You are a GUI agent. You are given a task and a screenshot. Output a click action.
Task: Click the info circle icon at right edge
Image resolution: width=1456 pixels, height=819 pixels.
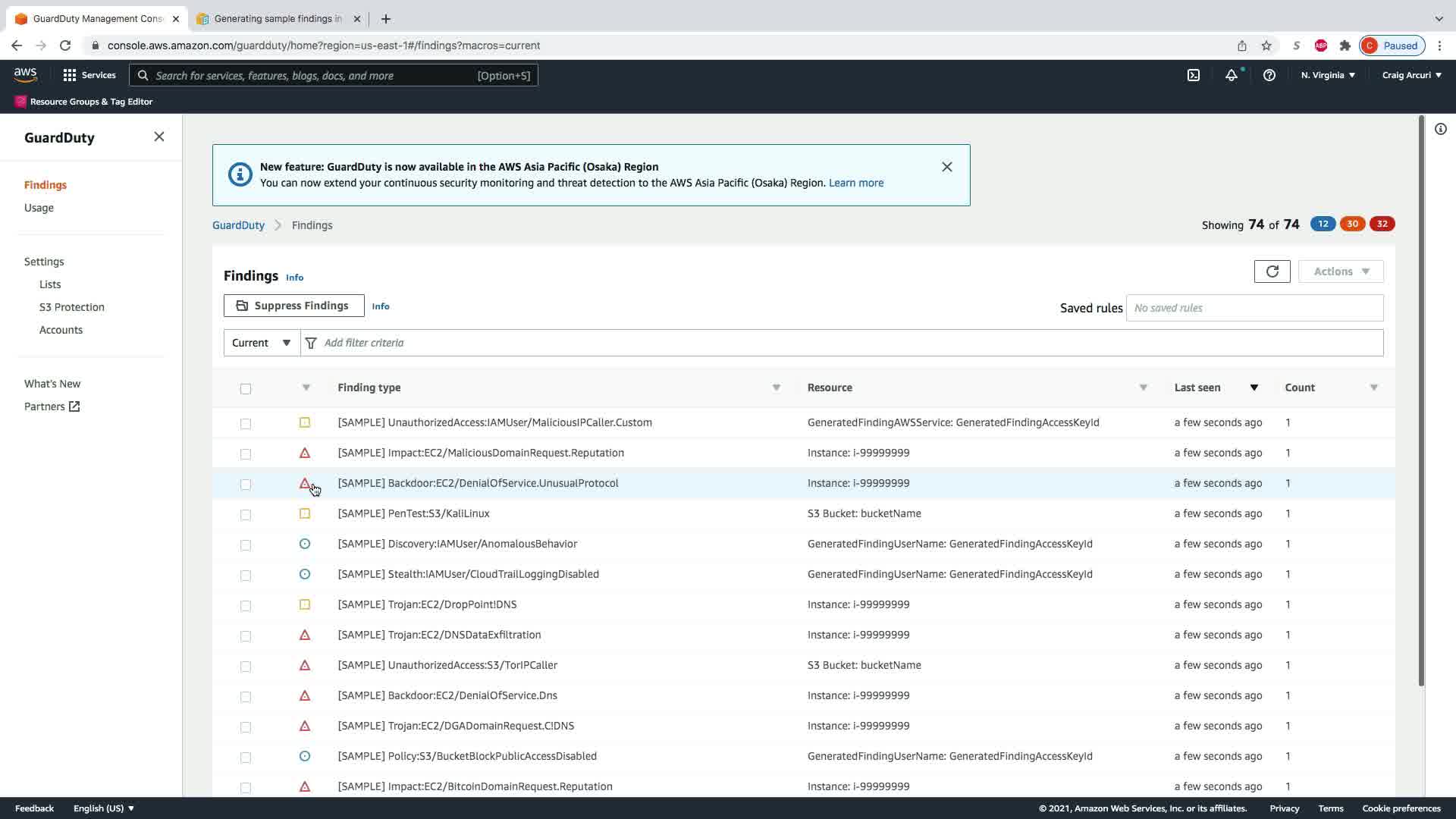pyautogui.click(x=1440, y=129)
